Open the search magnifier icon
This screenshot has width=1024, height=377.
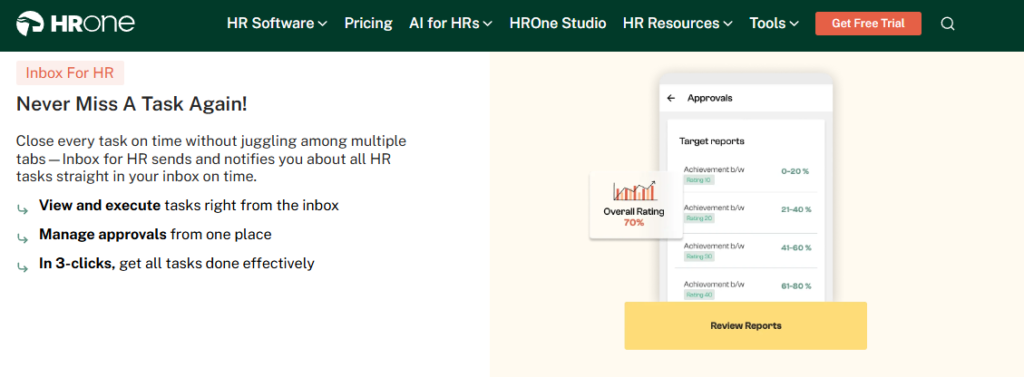point(948,24)
